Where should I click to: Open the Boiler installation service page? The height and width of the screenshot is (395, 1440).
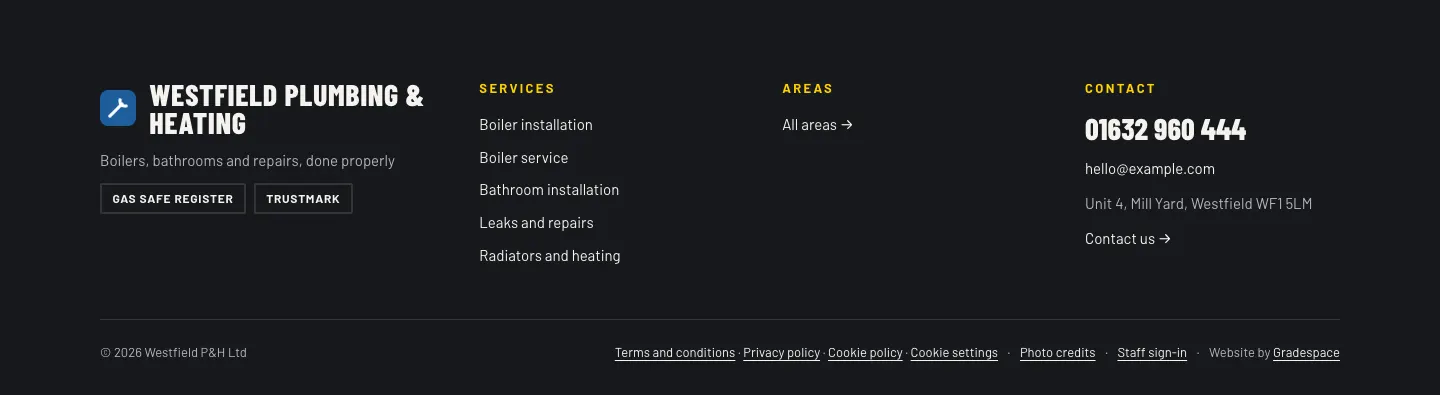point(536,125)
